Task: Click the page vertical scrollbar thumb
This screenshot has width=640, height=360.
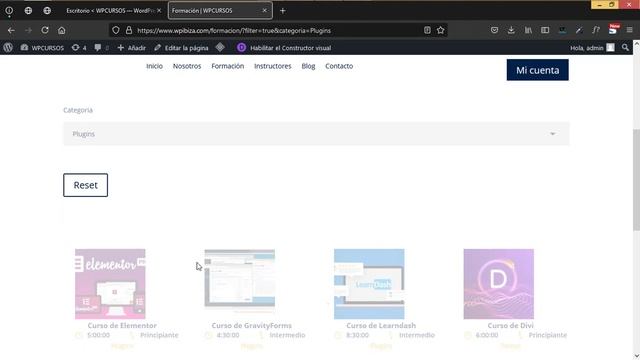Action: 636,180
